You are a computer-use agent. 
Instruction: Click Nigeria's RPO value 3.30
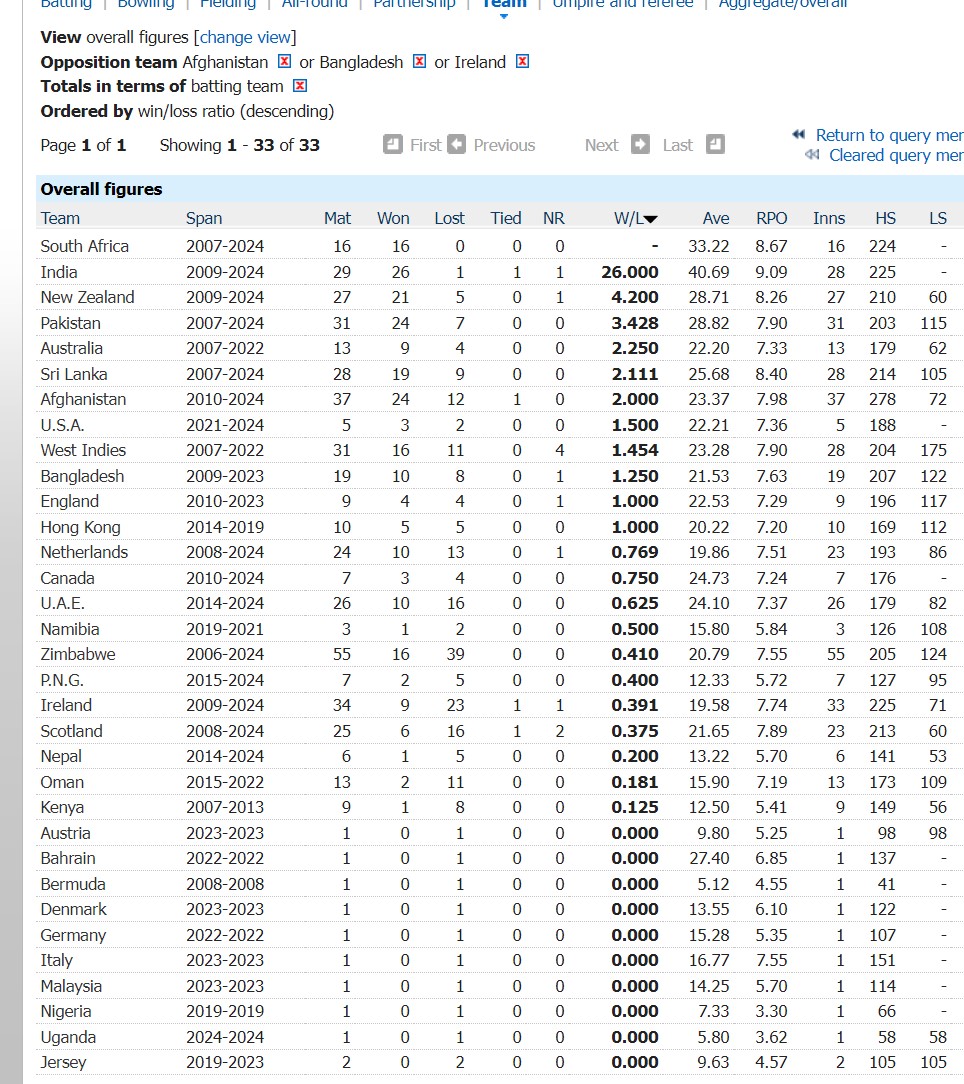tap(771, 1011)
